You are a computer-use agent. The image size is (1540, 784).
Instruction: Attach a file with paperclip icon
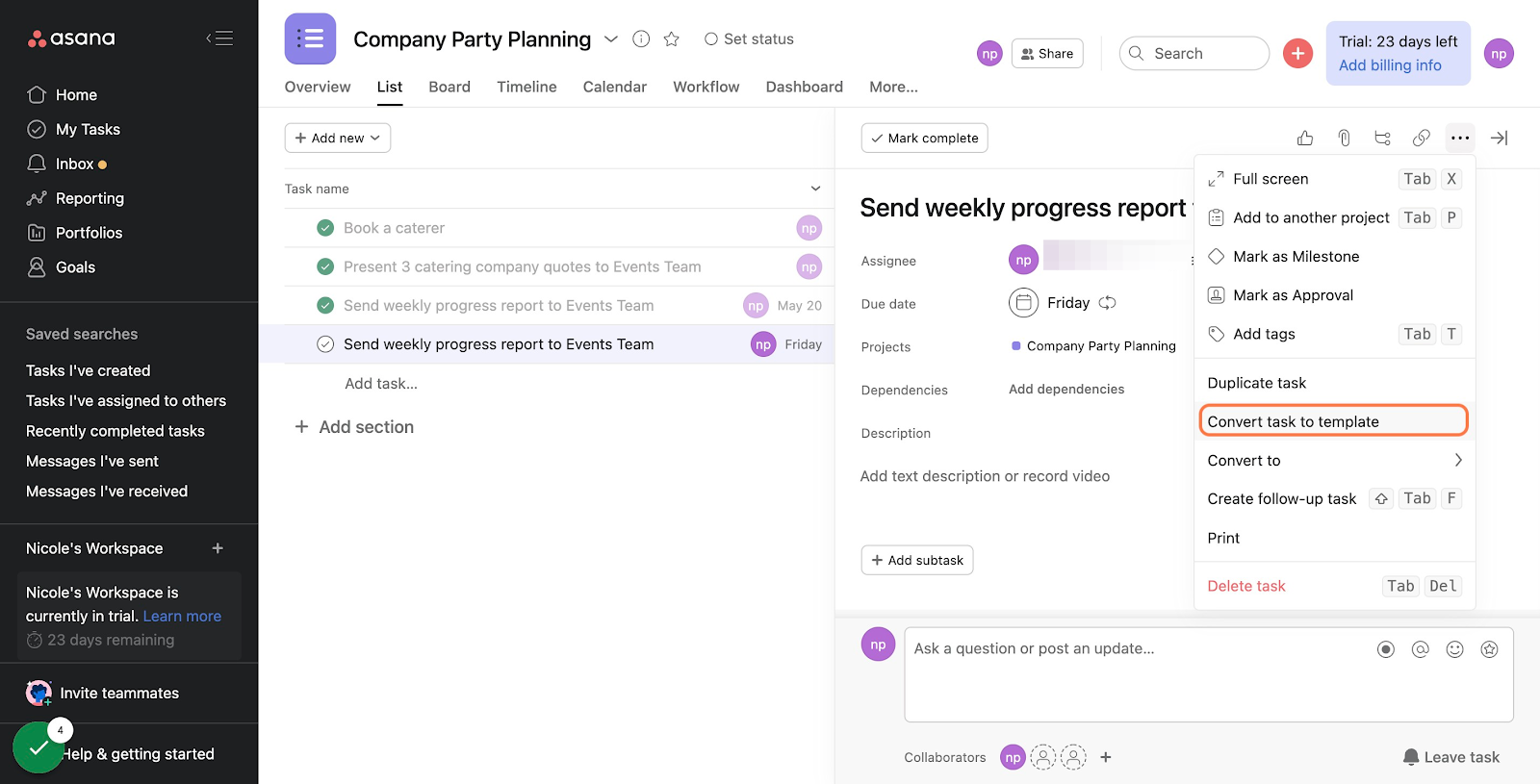tap(1344, 138)
